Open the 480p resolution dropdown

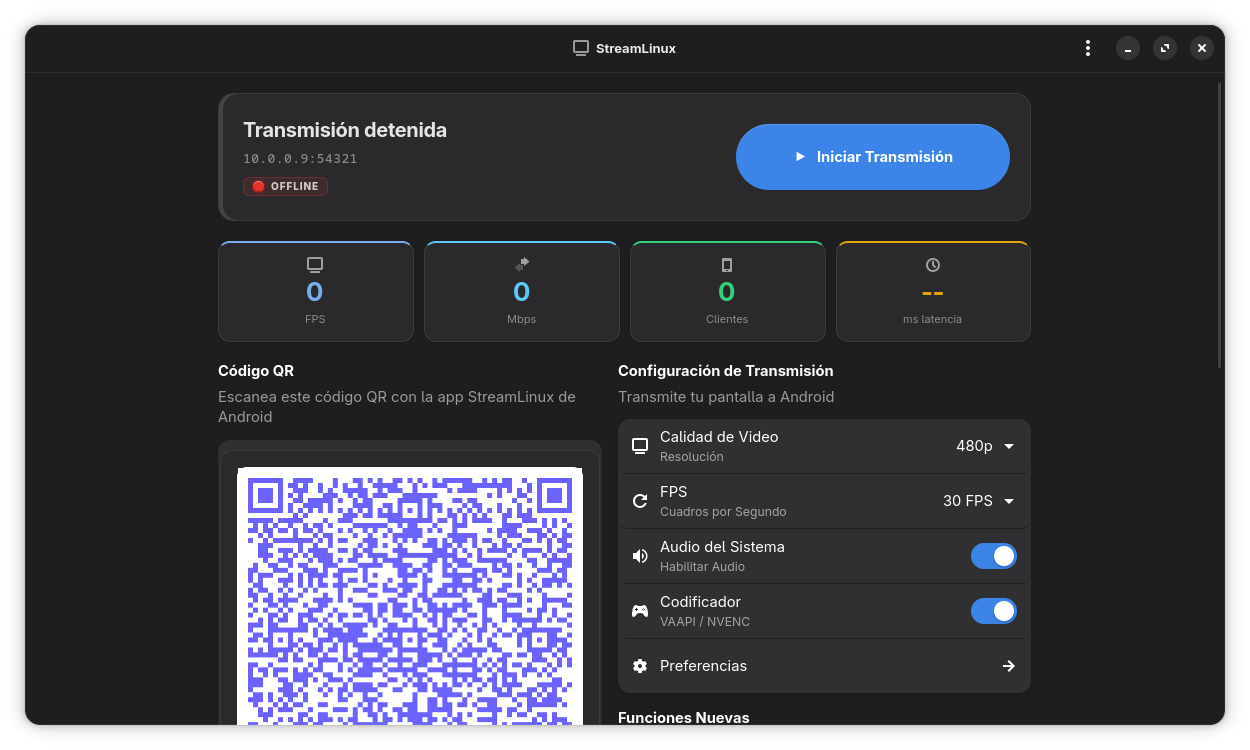tap(985, 446)
